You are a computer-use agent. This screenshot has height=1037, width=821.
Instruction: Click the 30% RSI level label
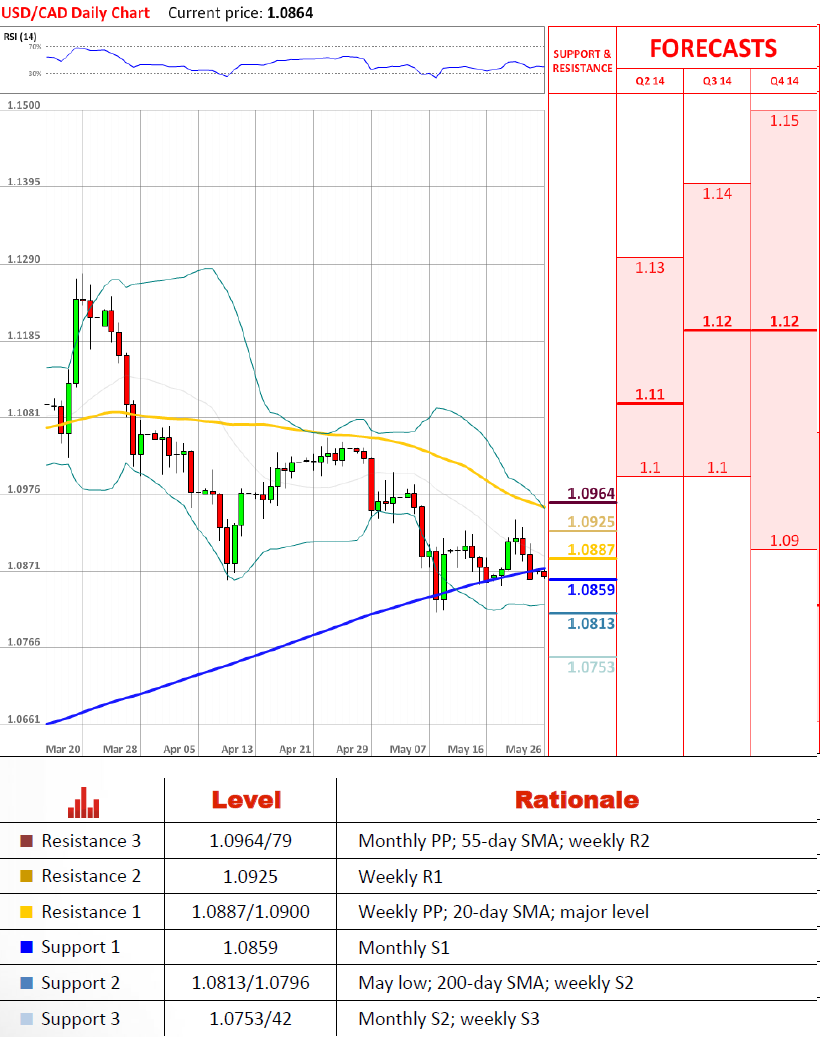pos(35,73)
